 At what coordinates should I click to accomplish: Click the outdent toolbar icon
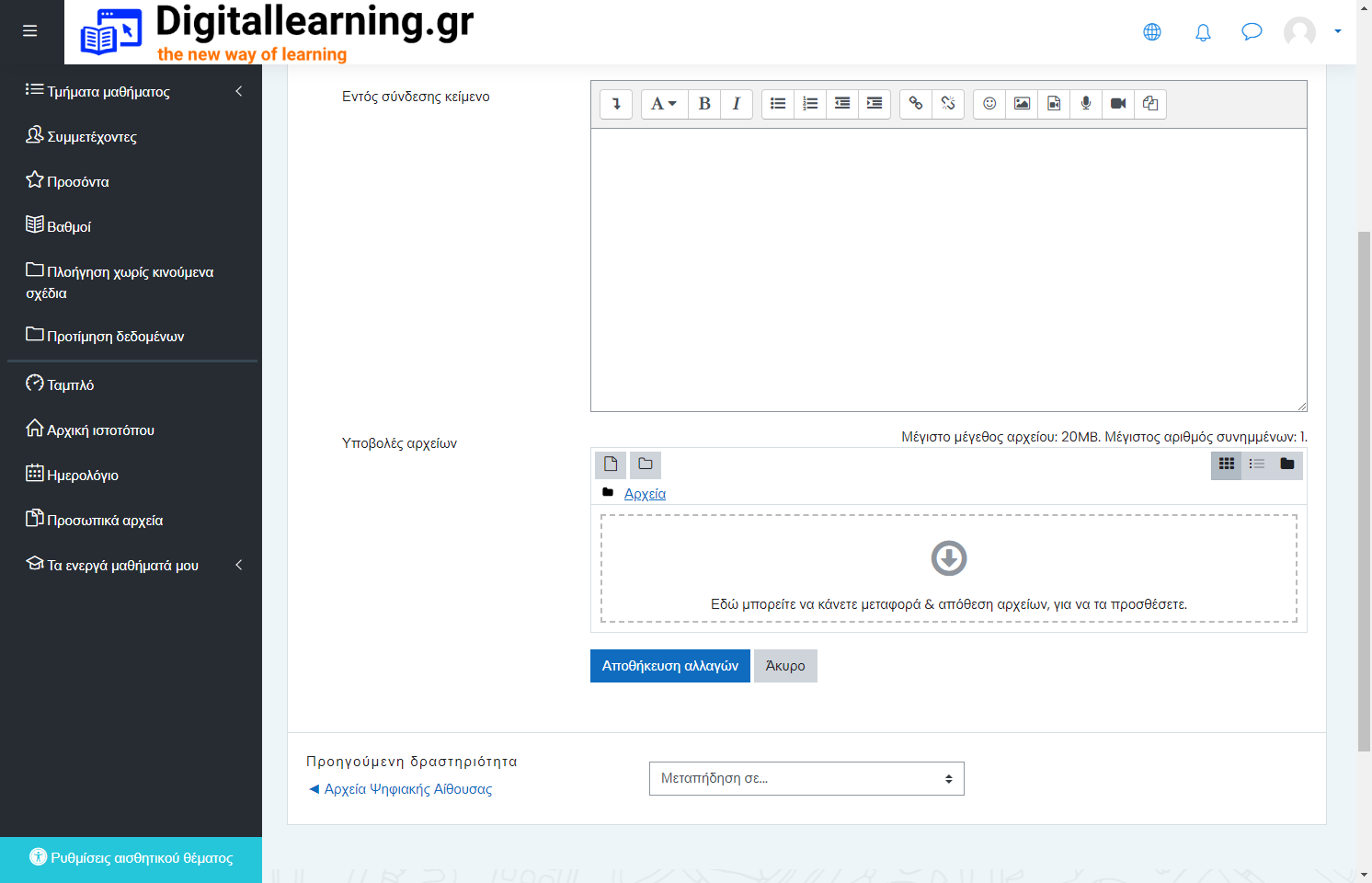(842, 104)
